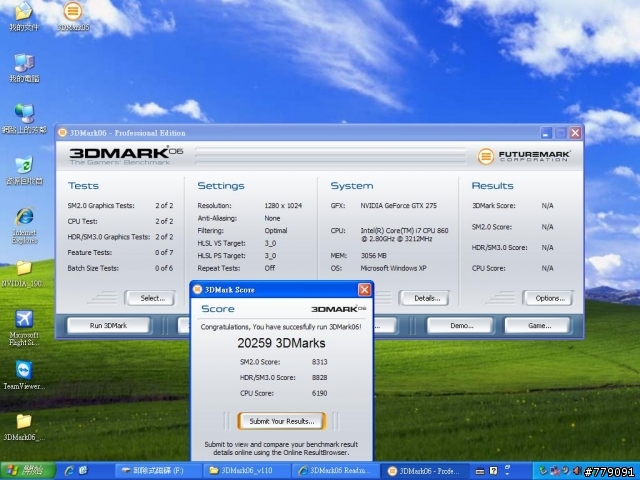Switch to 3DMark06_v110 folder taskbar item

point(247,471)
